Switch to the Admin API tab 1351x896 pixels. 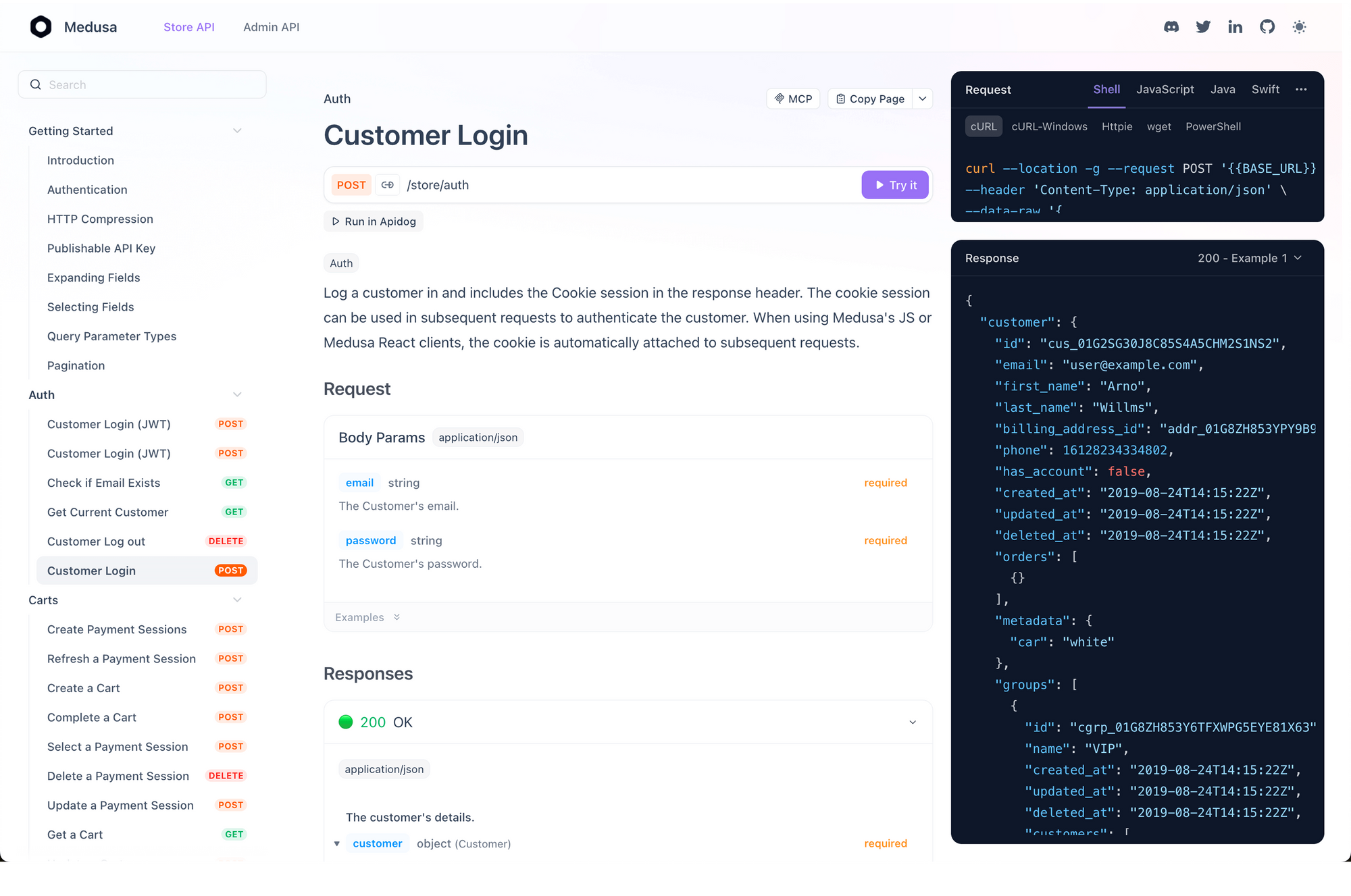coord(271,27)
